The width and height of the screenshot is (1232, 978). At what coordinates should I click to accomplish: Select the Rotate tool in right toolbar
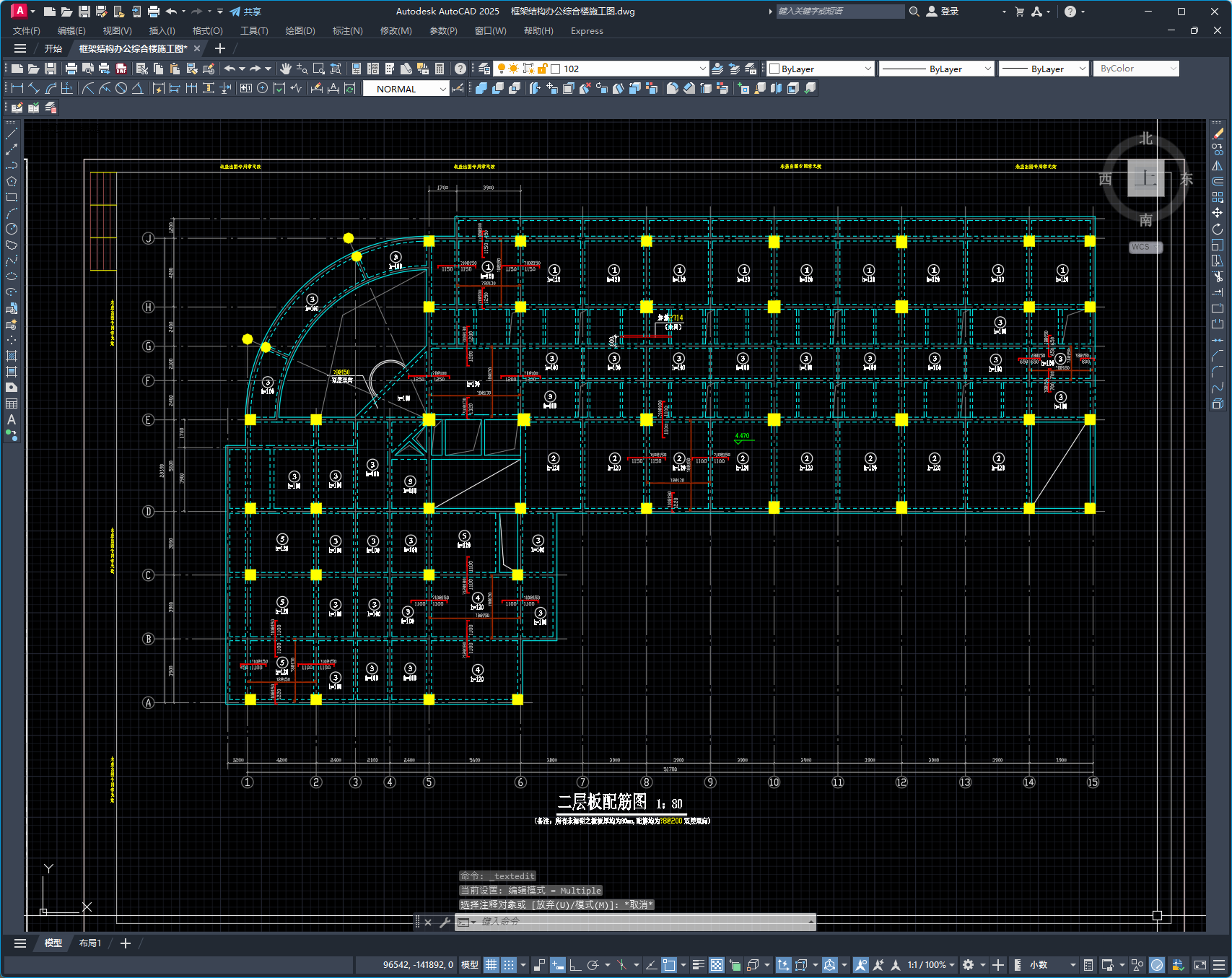[1218, 229]
